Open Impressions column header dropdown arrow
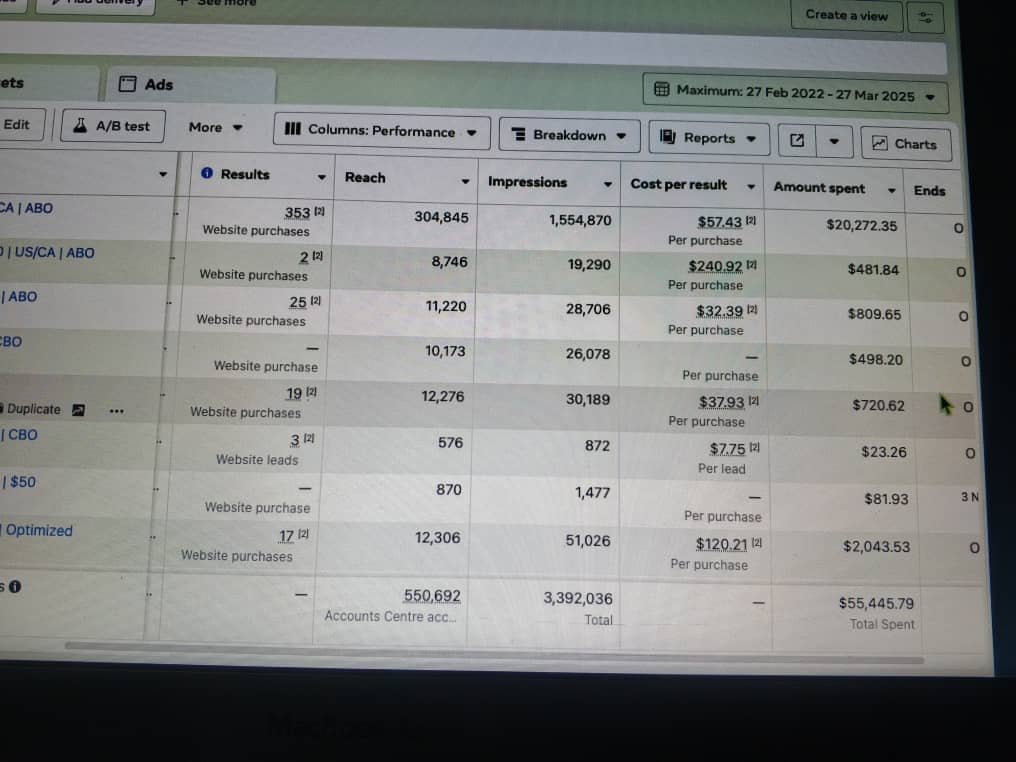1016x762 pixels. (608, 185)
